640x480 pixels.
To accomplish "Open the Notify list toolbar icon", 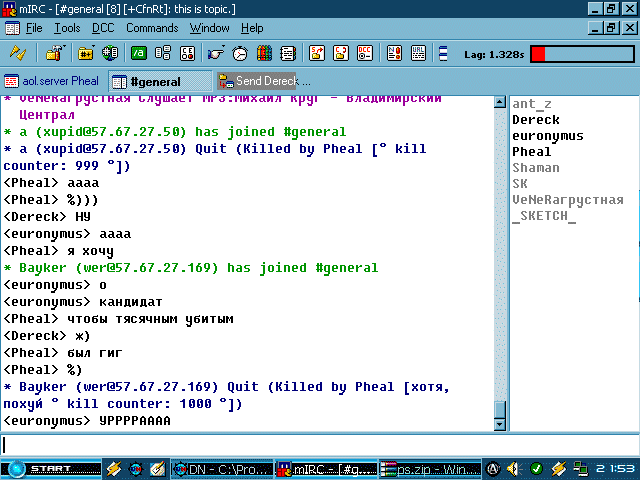I will (x=394, y=53).
